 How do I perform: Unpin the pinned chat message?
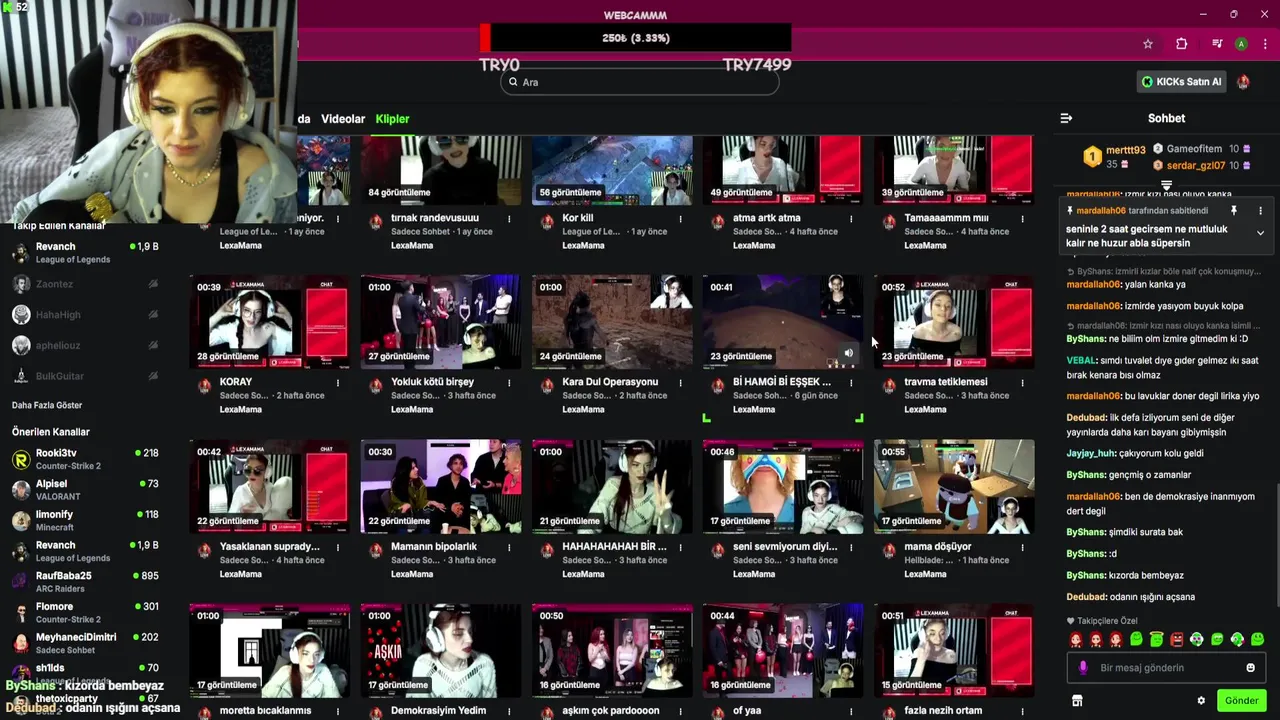[1234, 211]
